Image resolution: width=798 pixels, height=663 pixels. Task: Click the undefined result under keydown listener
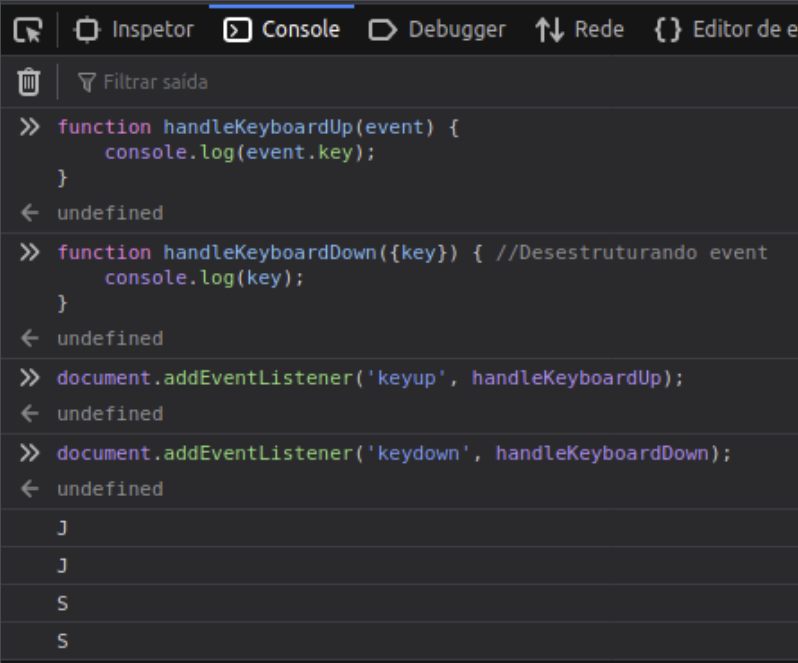[110, 489]
